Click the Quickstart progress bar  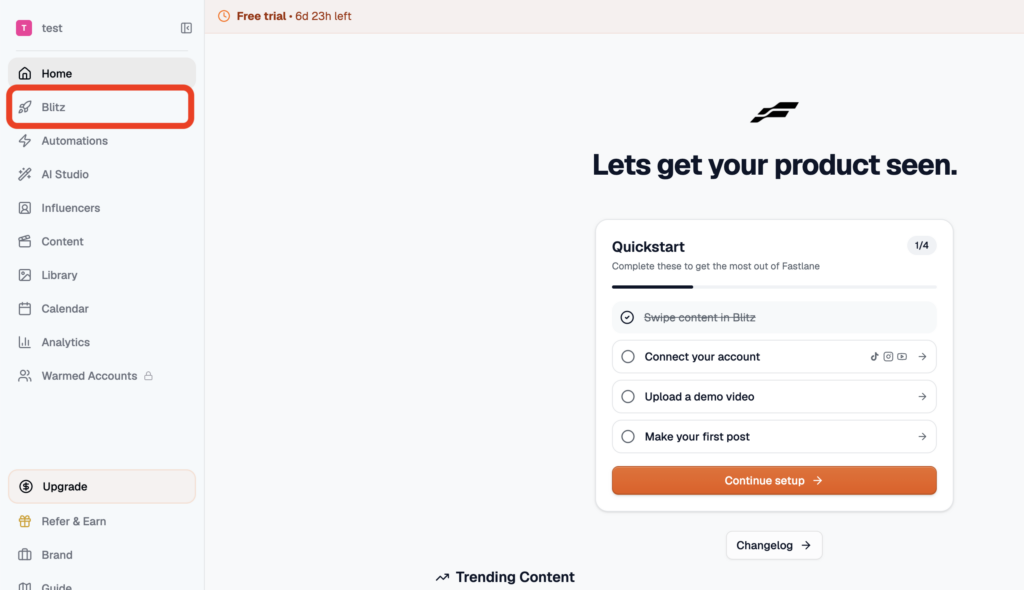point(774,287)
